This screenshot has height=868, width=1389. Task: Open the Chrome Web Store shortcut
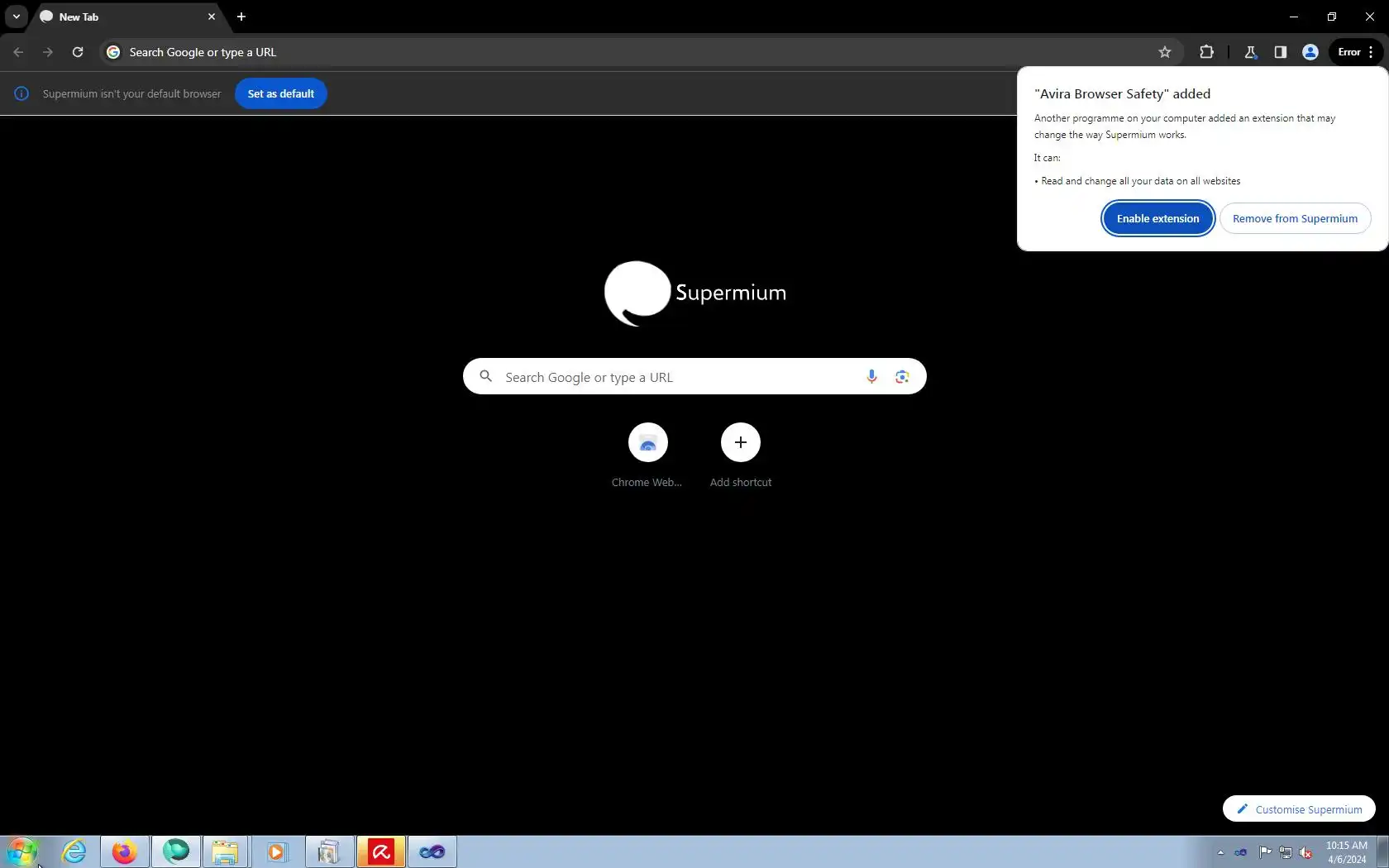(647, 455)
